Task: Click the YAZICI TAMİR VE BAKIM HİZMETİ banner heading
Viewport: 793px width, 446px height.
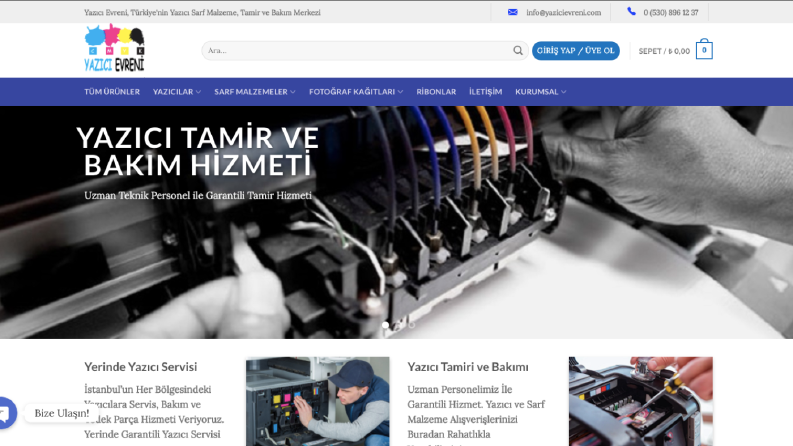Action: (x=198, y=151)
